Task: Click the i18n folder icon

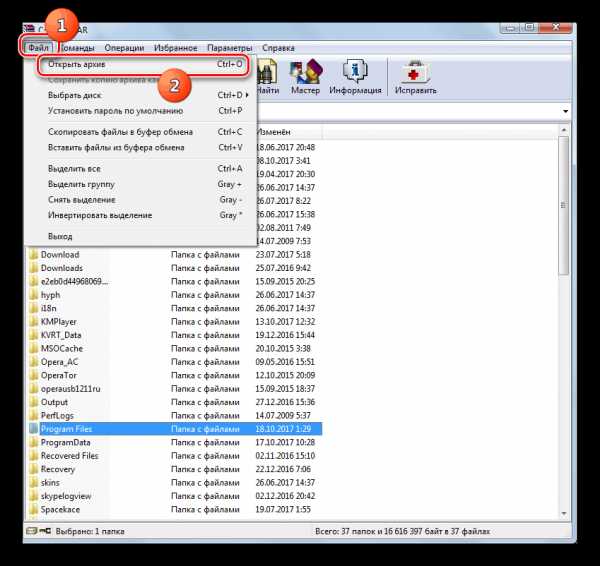Action: tap(34, 308)
